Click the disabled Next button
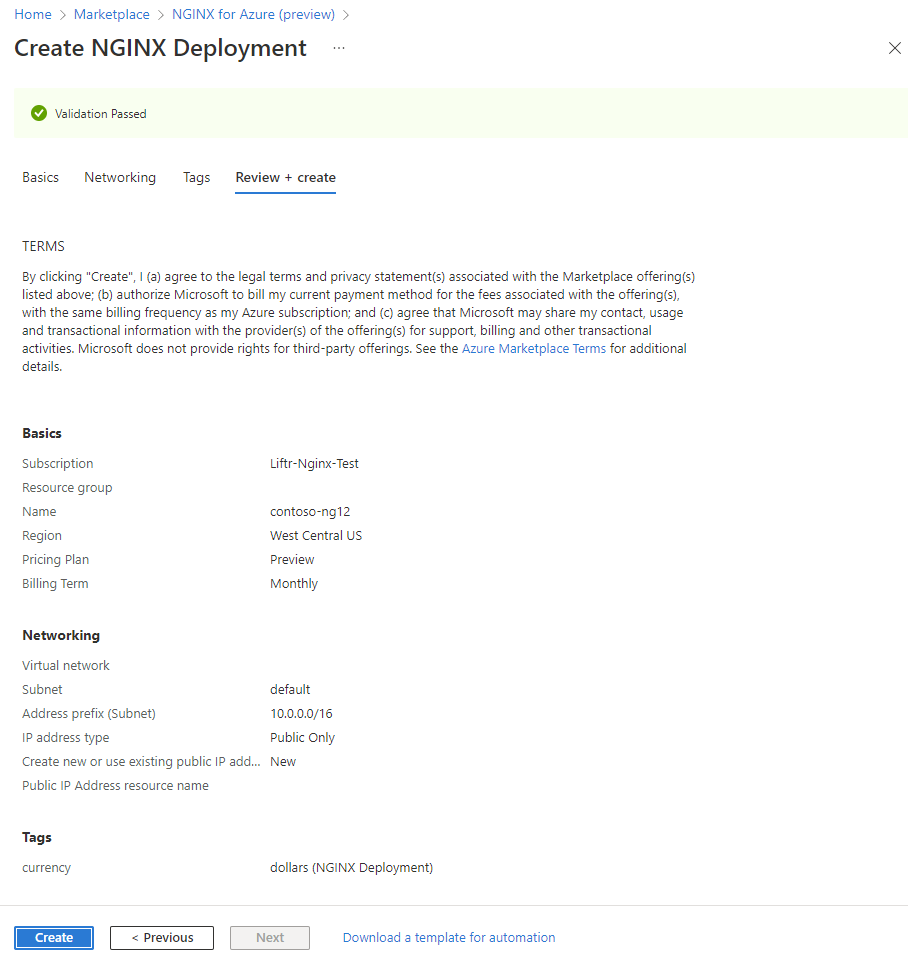Image resolution: width=908 pixels, height=967 pixels. point(270,937)
